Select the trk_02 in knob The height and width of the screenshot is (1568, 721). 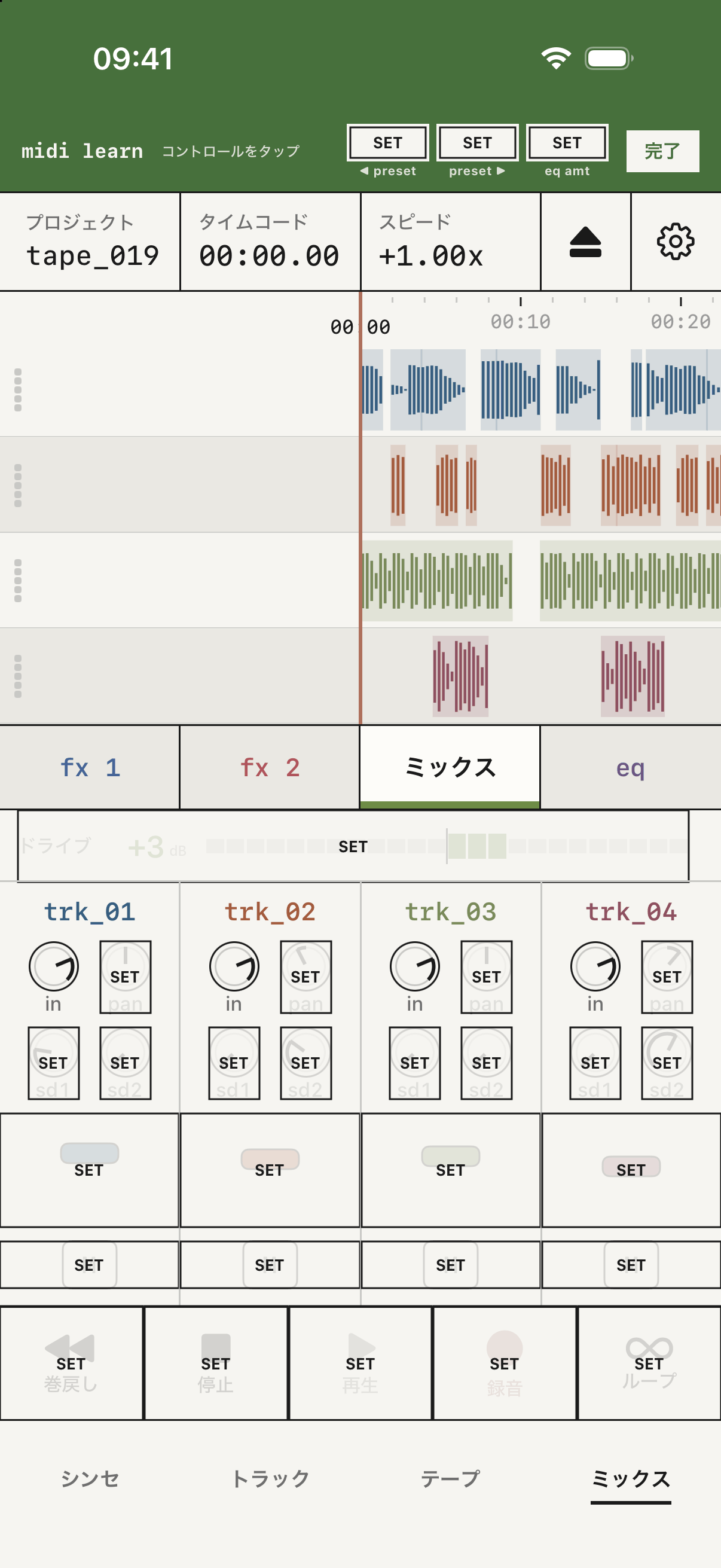234,966
